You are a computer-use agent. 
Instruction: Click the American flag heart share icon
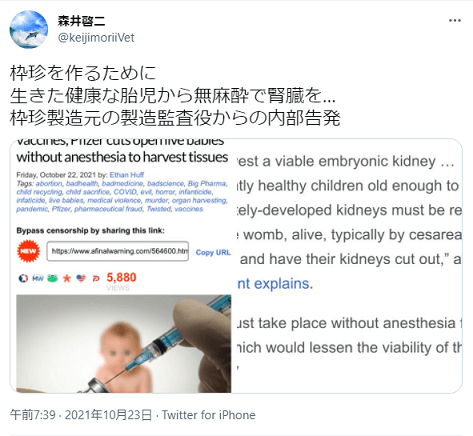tap(81, 278)
